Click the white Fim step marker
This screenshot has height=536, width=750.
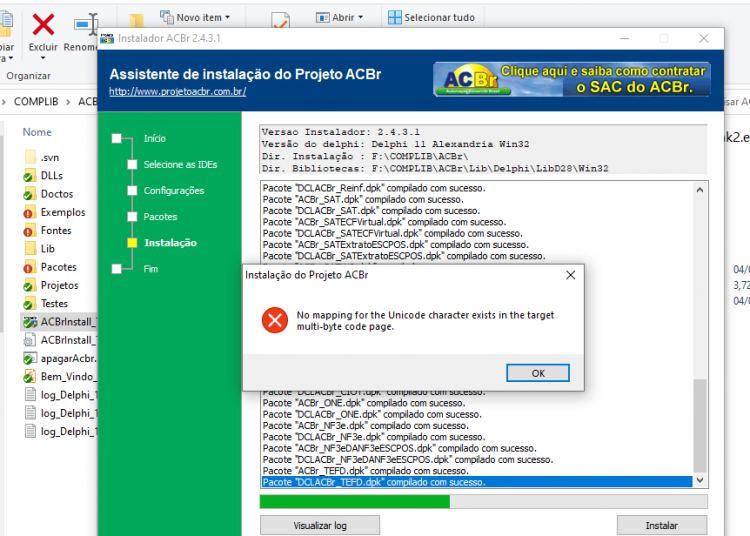point(116,269)
